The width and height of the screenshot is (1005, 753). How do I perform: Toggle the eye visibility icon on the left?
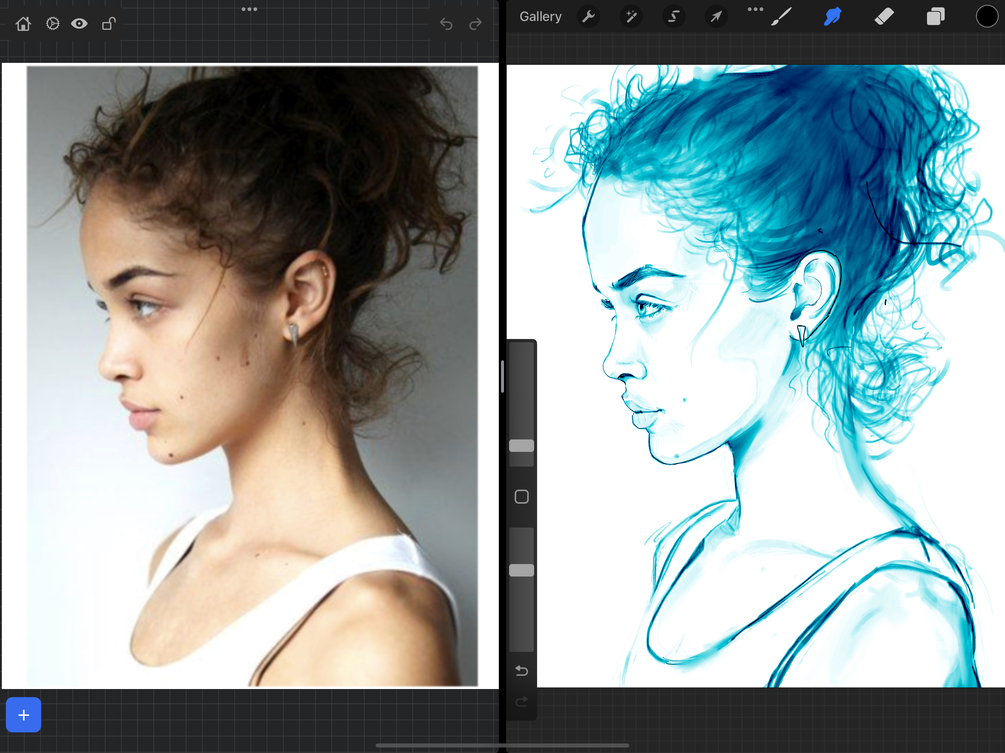coord(79,23)
